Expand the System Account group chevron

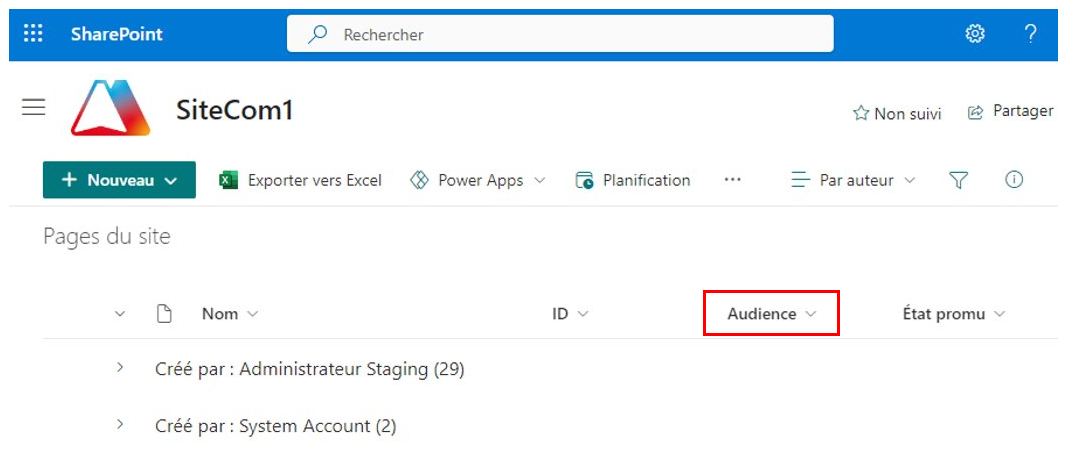[x=120, y=425]
